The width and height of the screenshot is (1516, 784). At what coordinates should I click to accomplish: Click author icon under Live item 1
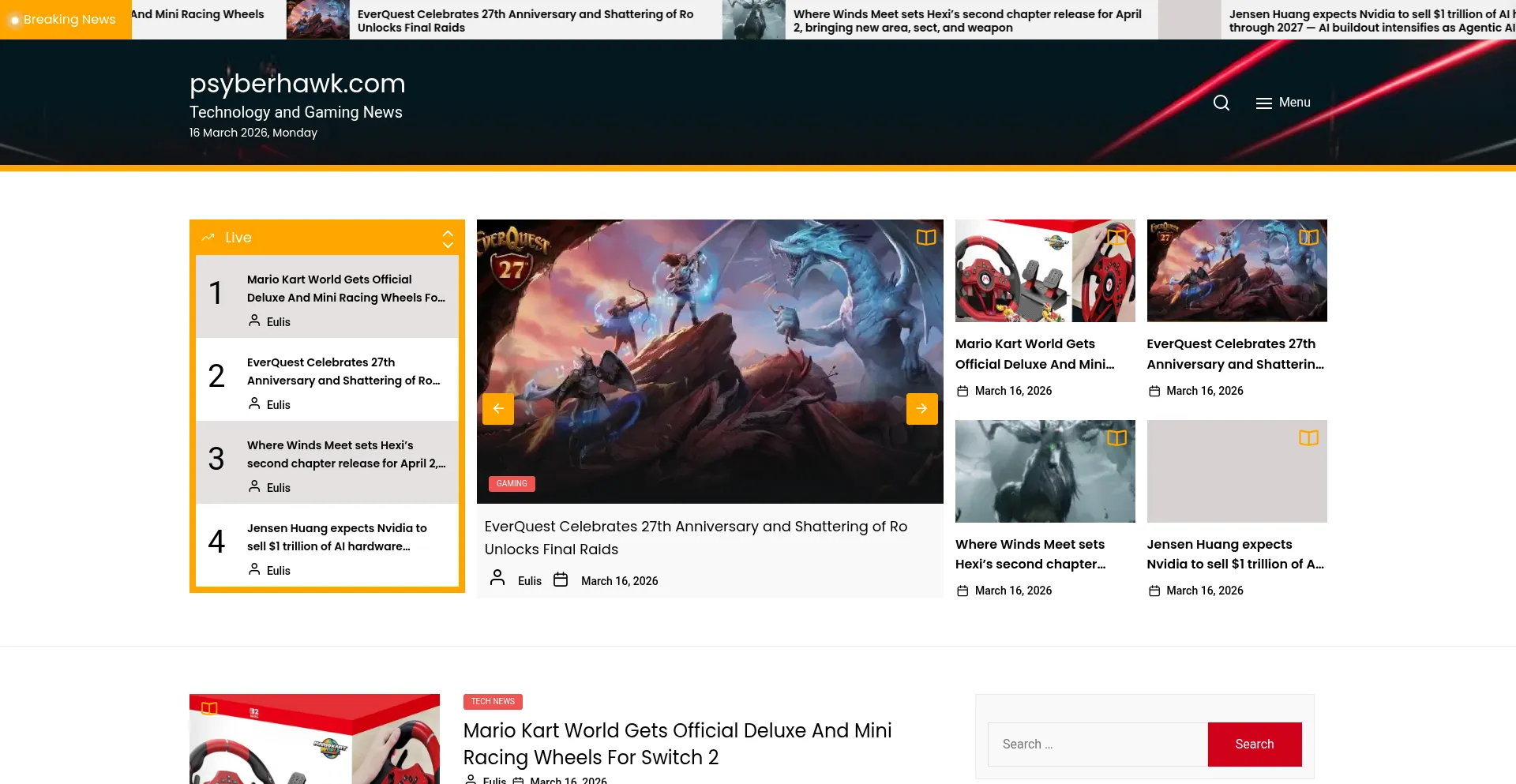[x=254, y=321]
